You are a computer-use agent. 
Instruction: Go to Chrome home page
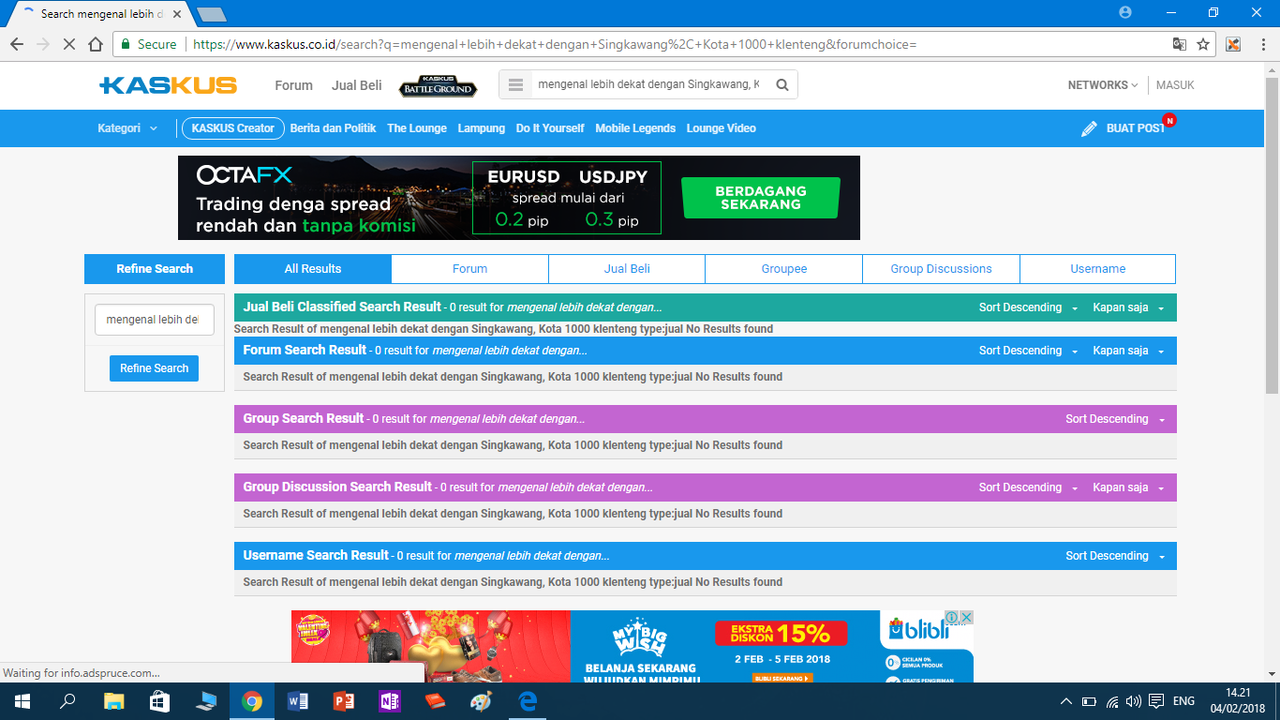(95, 44)
